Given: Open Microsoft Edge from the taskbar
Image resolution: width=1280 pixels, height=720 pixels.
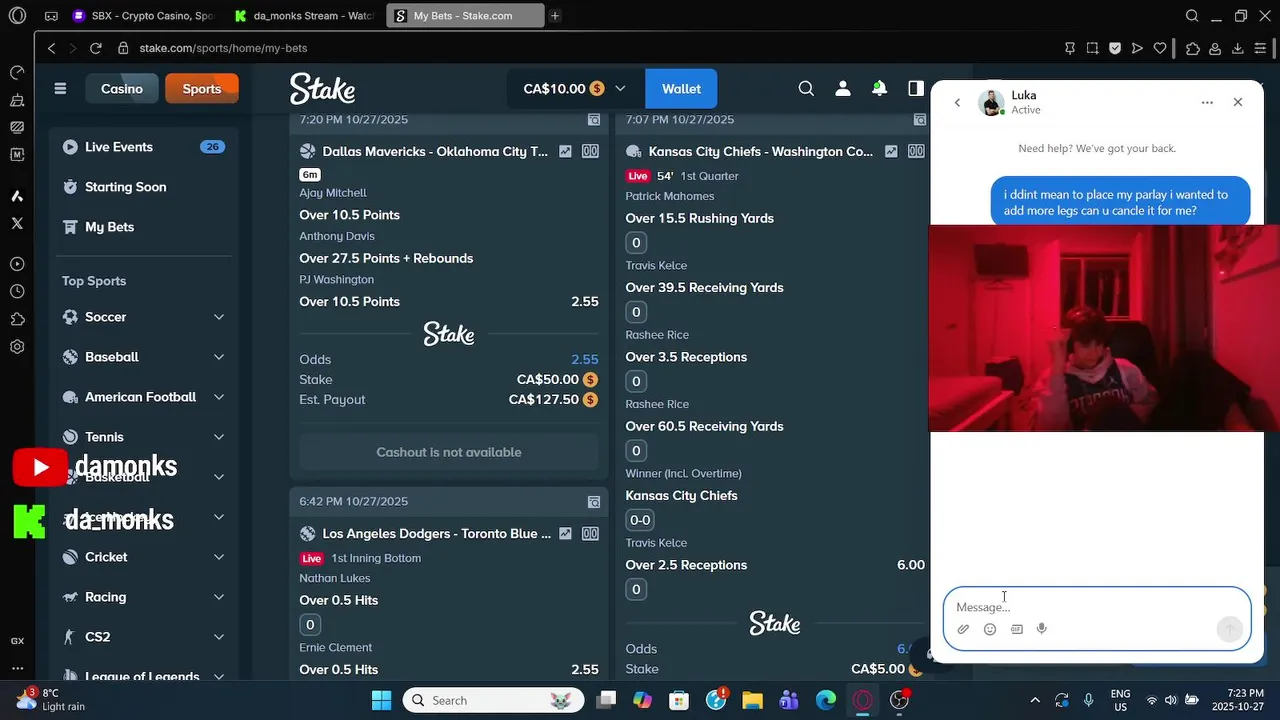Looking at the screenshot, I should (x=826, y=700).
